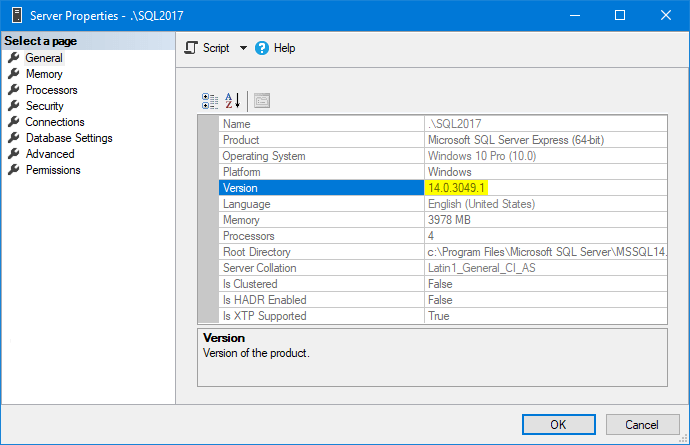
Task: Click the value Latin1_General_CI_AS
Action: 482,268
